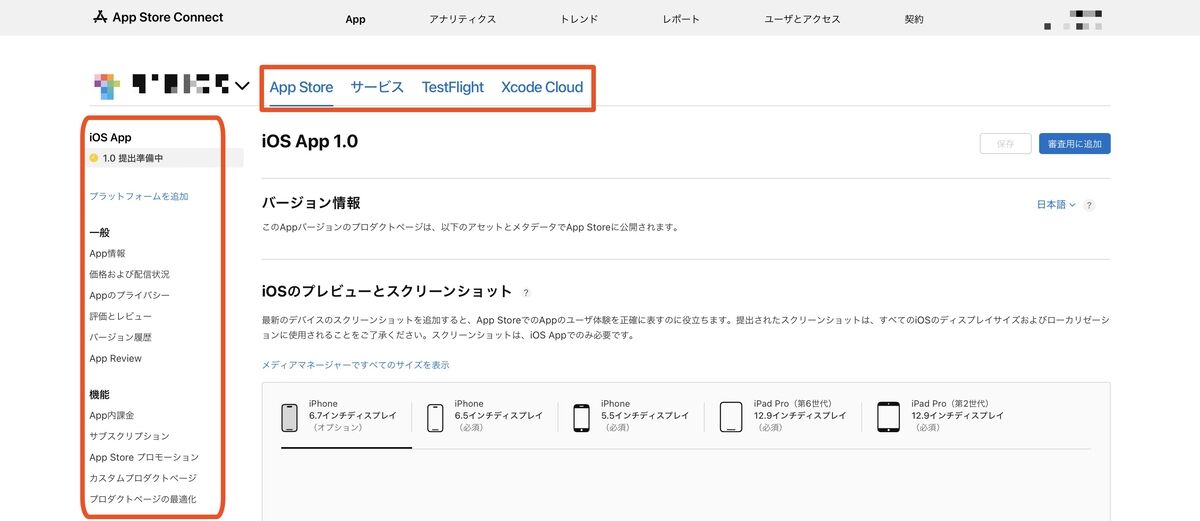Open the 日本語 language dropdown
The height and width of the screenshot is (521, 1200).
1056,205
